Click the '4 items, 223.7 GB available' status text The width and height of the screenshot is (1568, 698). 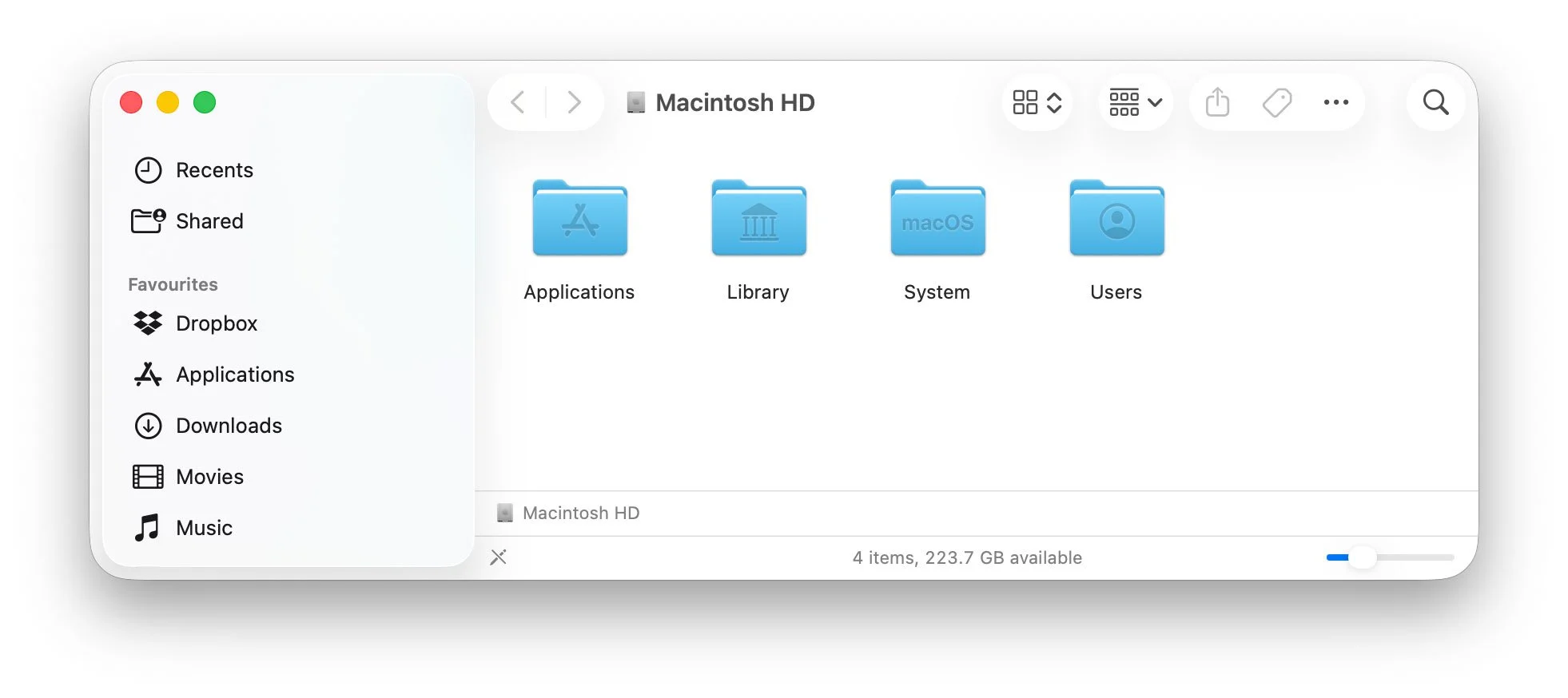(x=967, y=557)
